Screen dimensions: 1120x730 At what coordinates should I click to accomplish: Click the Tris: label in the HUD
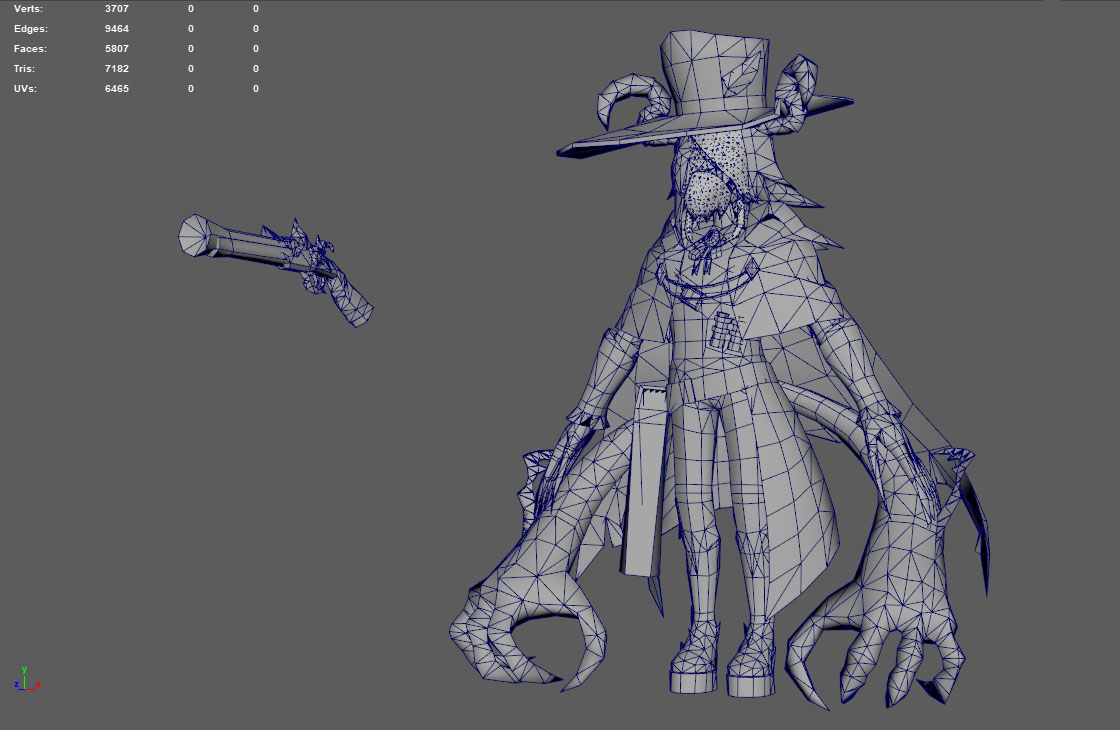24,69
